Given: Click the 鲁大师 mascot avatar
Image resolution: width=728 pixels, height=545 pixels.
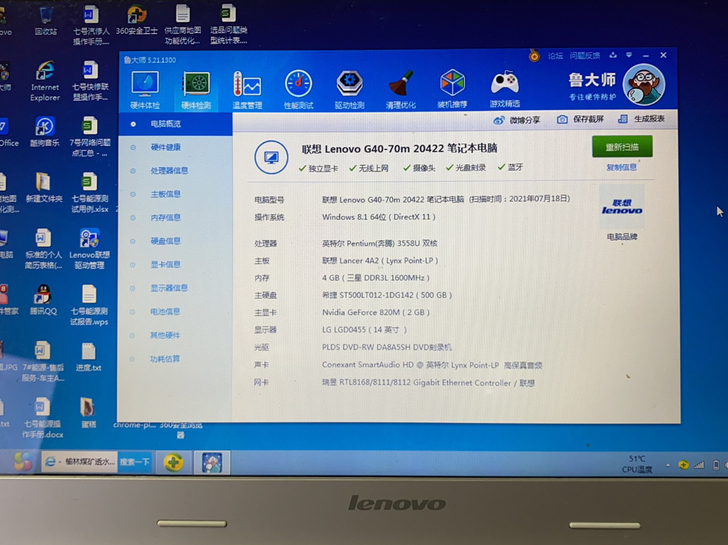Looking at the screenshot, I should 644,85.
